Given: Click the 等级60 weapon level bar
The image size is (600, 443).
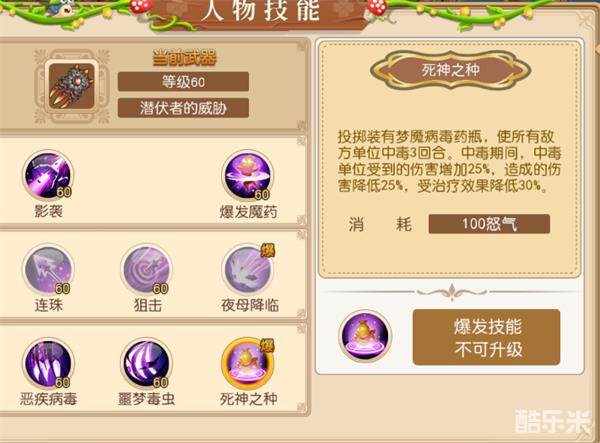Looking at the screenshot, I should pos(183,81).
